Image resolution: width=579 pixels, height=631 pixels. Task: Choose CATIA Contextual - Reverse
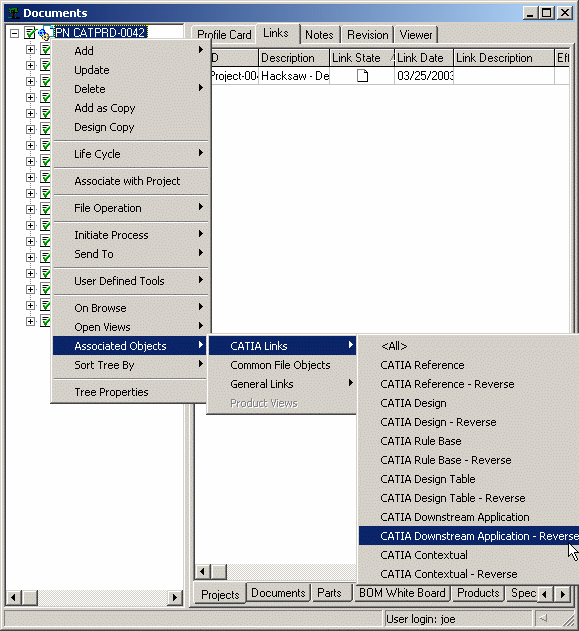[468, 574]
